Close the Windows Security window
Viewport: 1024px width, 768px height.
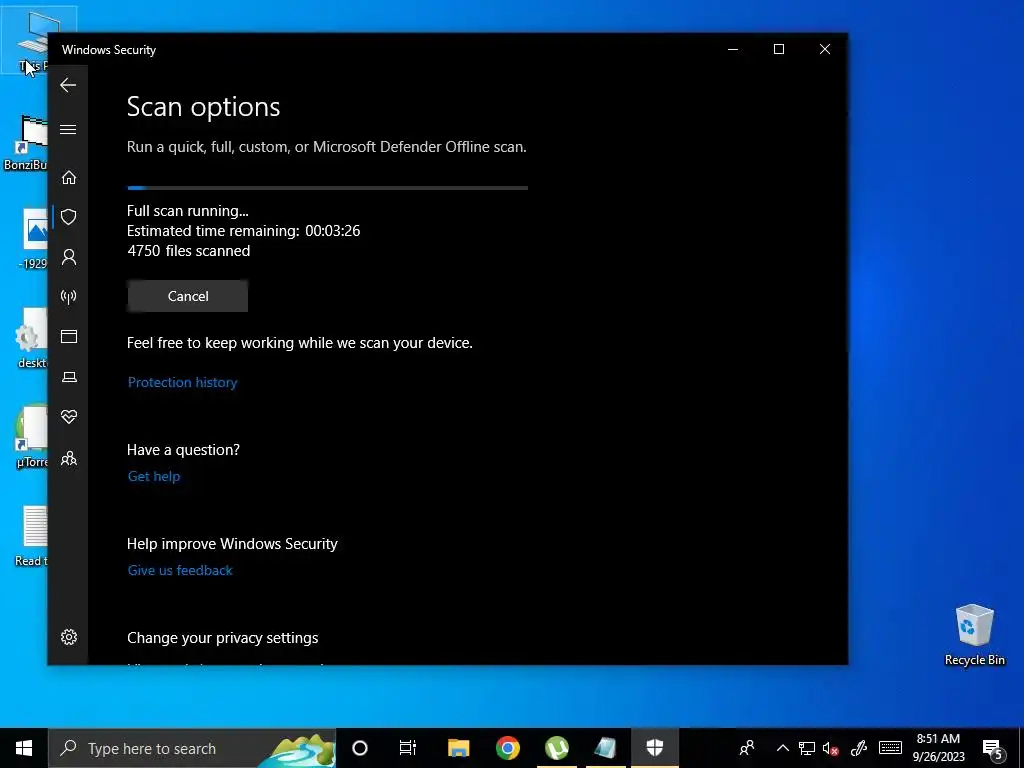(825, 50)
